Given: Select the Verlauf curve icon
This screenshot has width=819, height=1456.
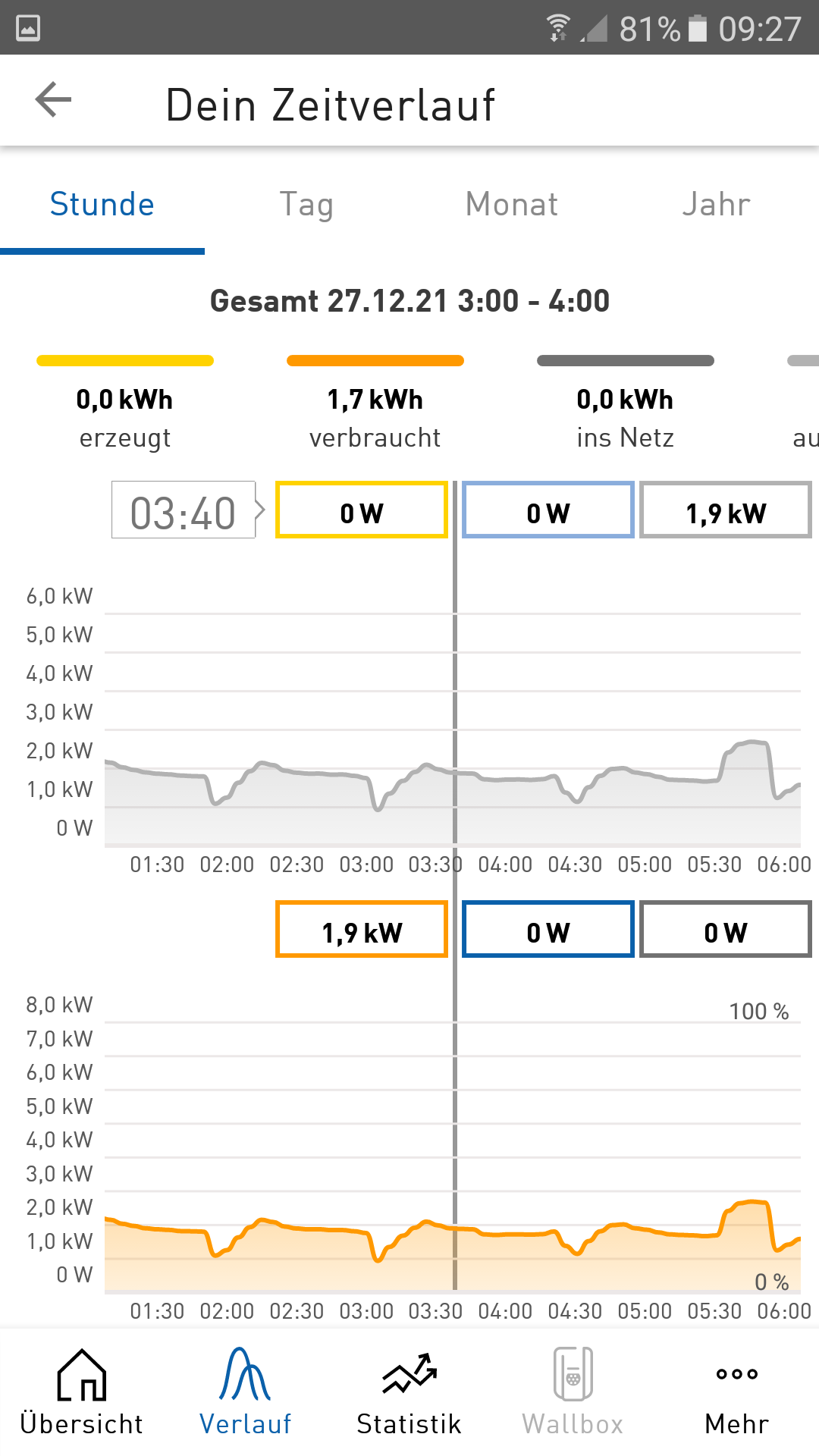Looking at the screenshot, I should 245,1373.
